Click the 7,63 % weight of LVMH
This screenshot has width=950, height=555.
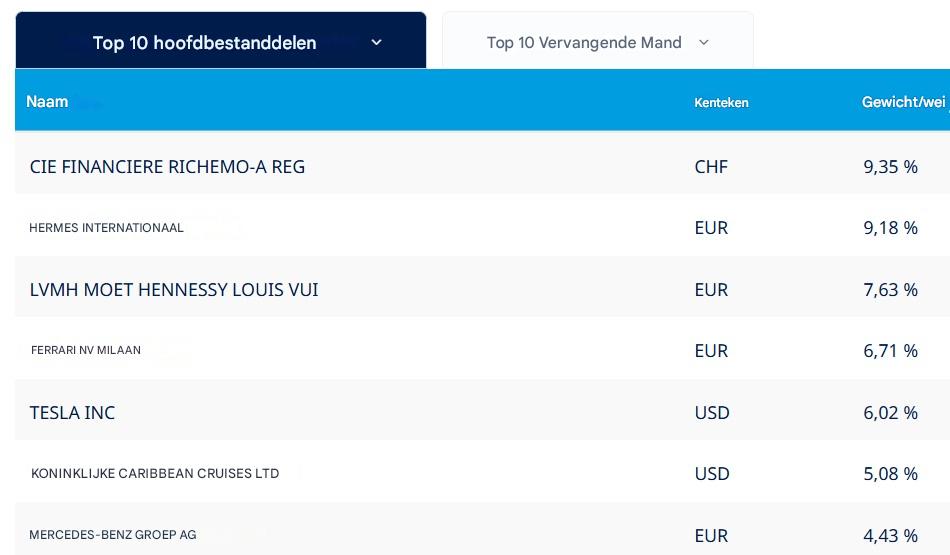tap(890, 290)
